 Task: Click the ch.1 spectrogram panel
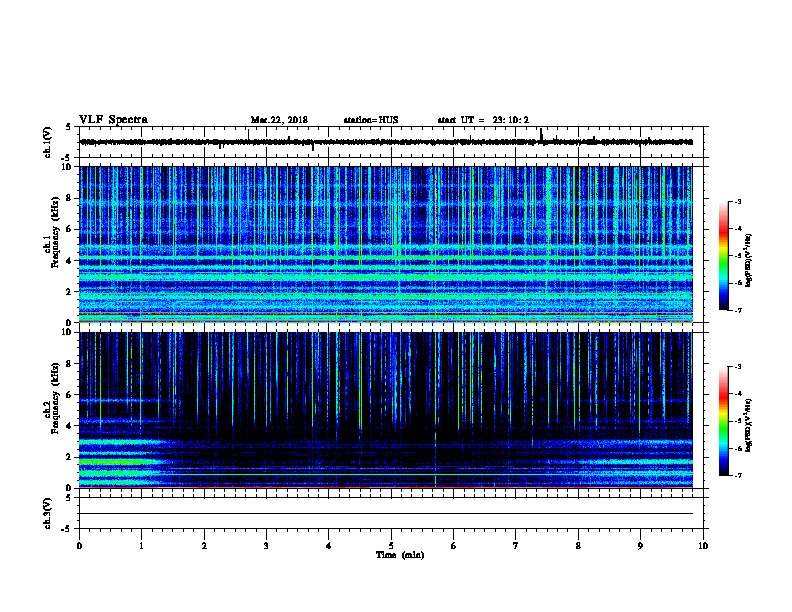click(x=386, y=244)
